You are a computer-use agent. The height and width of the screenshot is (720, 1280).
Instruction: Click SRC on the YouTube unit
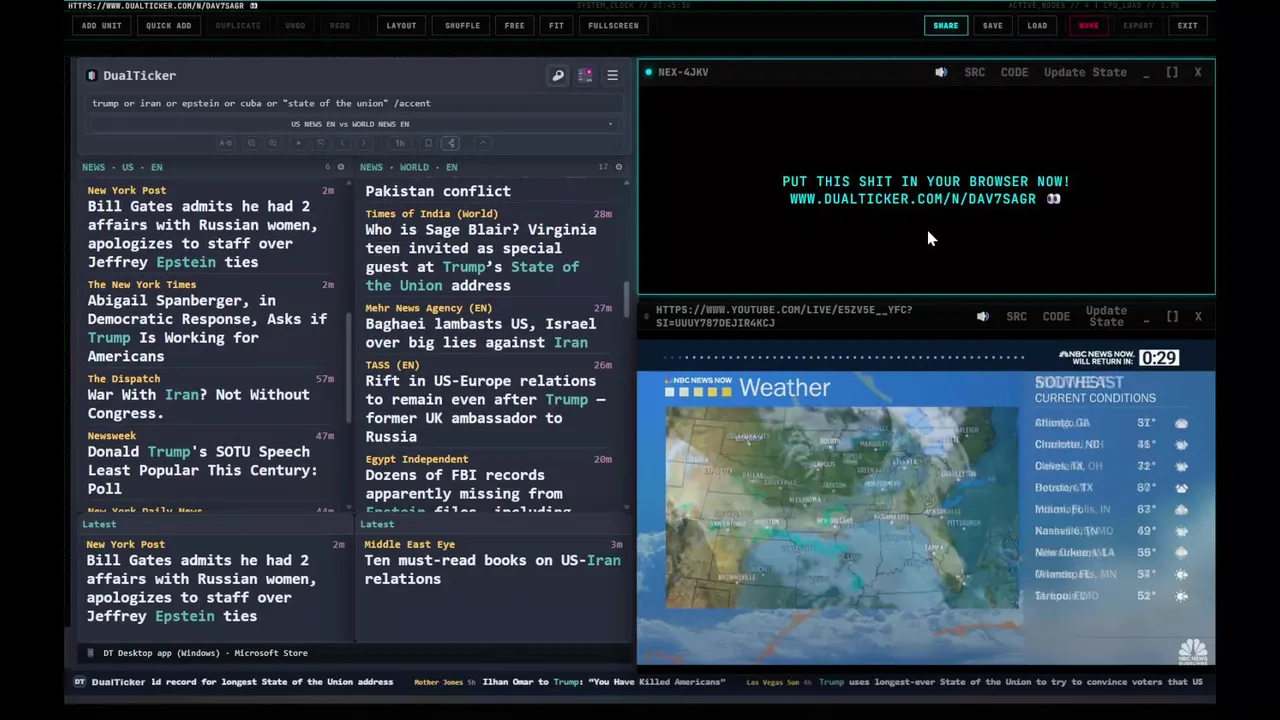pyautogui.click(x=1017, y=316)
